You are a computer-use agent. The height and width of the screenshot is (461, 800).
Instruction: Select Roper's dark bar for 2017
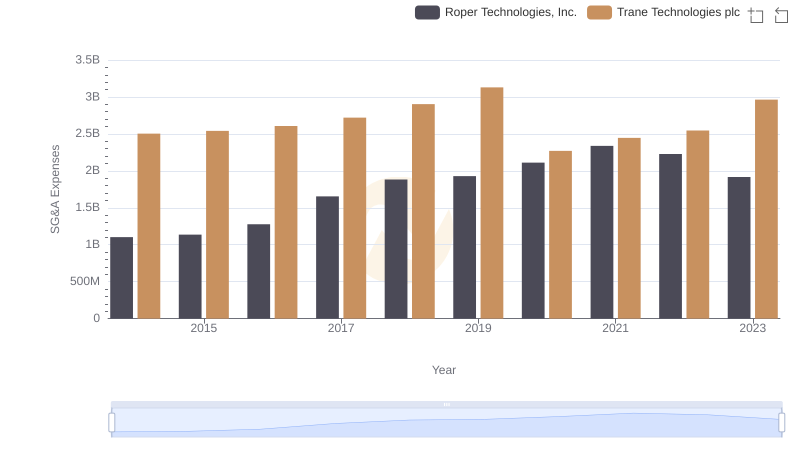(x=328, y=258)
